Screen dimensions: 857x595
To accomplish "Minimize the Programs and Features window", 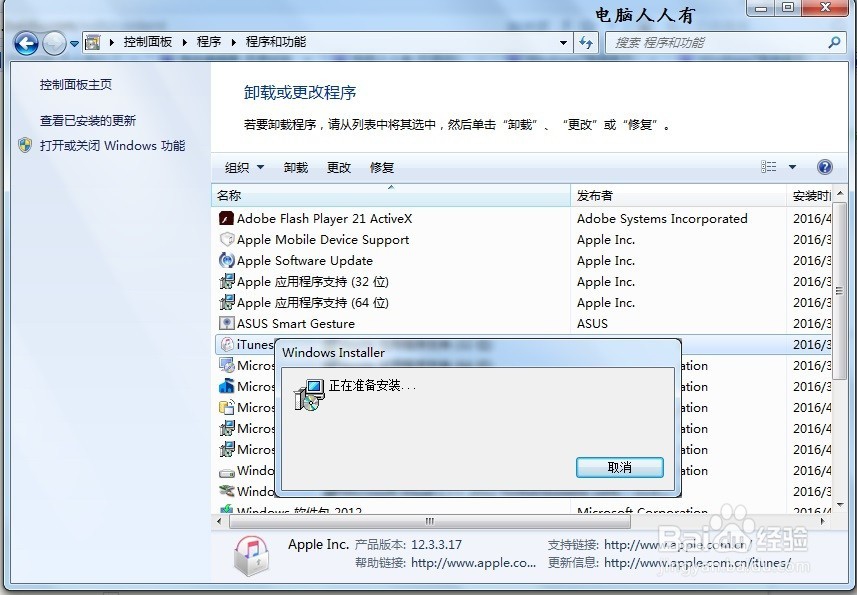I will click(x=761, y=8).
